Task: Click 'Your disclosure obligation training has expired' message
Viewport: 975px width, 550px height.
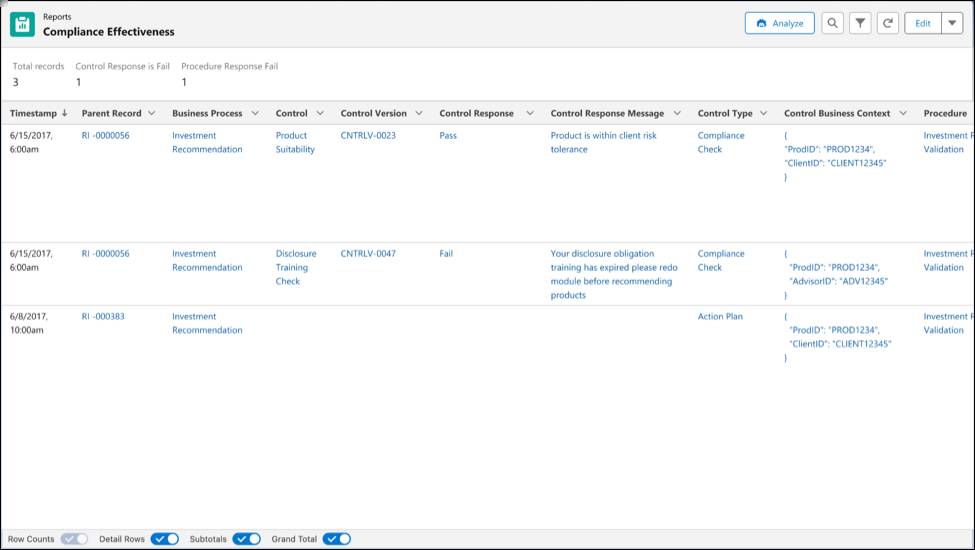Action: click(x=614, y=274)
